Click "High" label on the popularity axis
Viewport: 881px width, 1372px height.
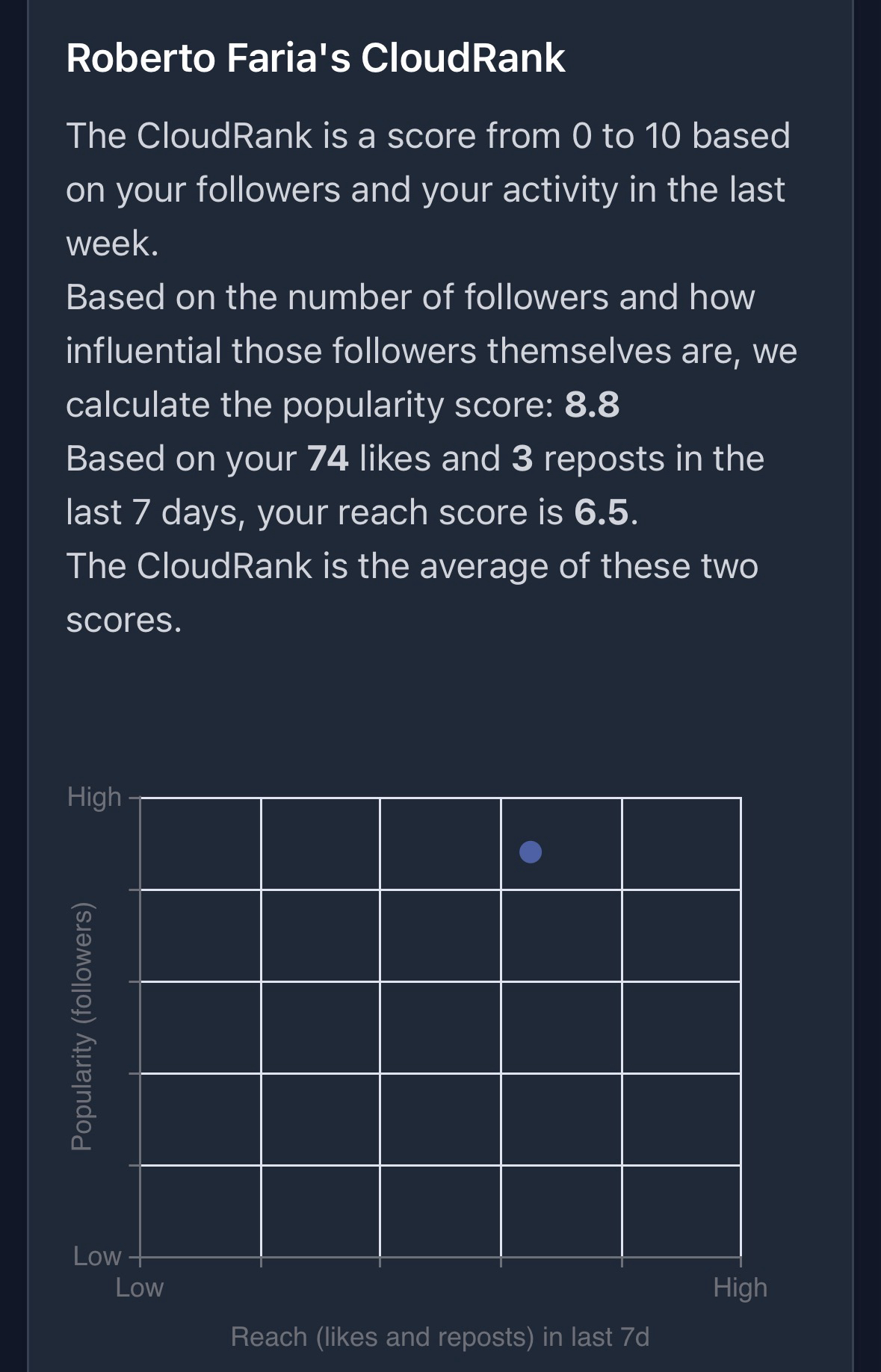[x=94, y=797]
